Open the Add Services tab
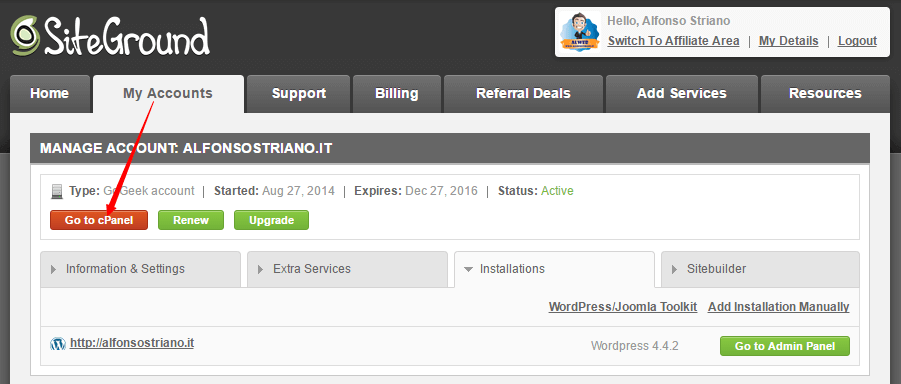The height and width of the screenshot is (384, 901). point(681,94)
